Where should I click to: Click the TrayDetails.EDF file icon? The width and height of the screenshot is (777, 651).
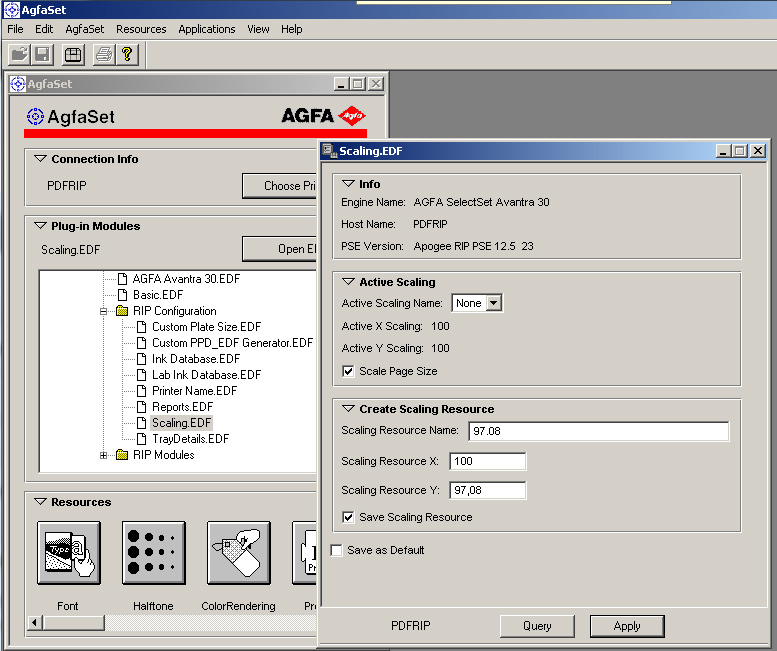[x=141, y=438]
